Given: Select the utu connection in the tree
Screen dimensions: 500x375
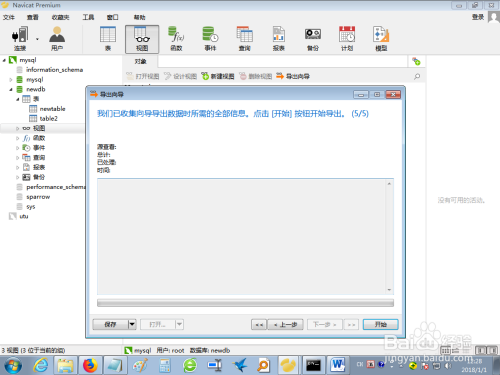Looking at the screenshot, I should point(24,217).
